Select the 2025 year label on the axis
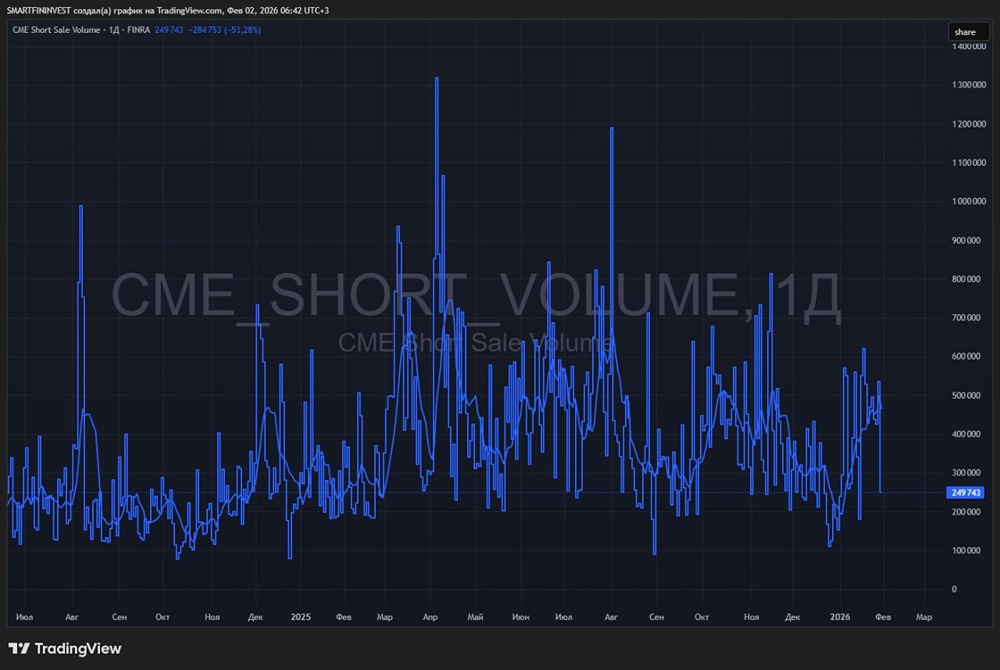This screenshot has height=670, width=1000. (301, 617)
